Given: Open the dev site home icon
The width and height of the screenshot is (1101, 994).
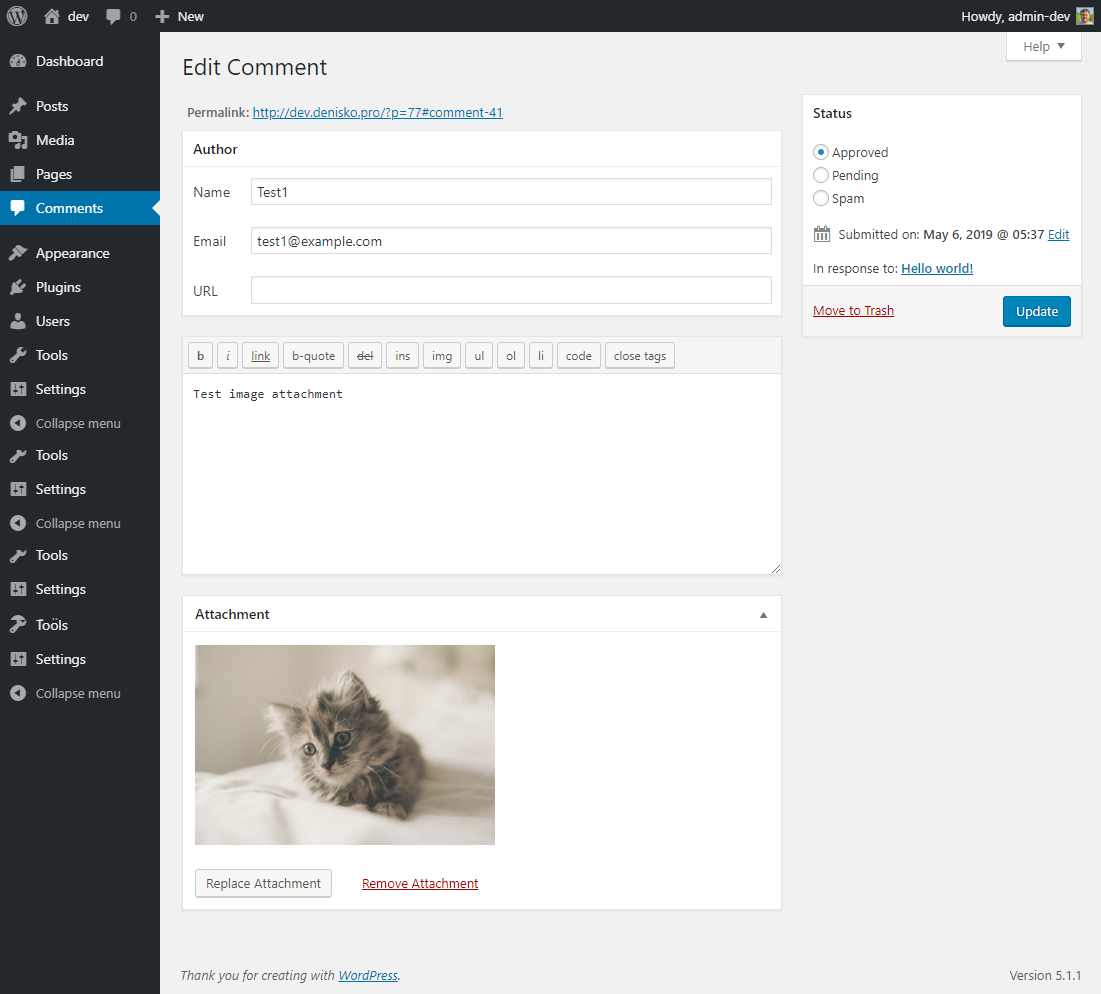Looking at the screenshot, I should 52,16.
